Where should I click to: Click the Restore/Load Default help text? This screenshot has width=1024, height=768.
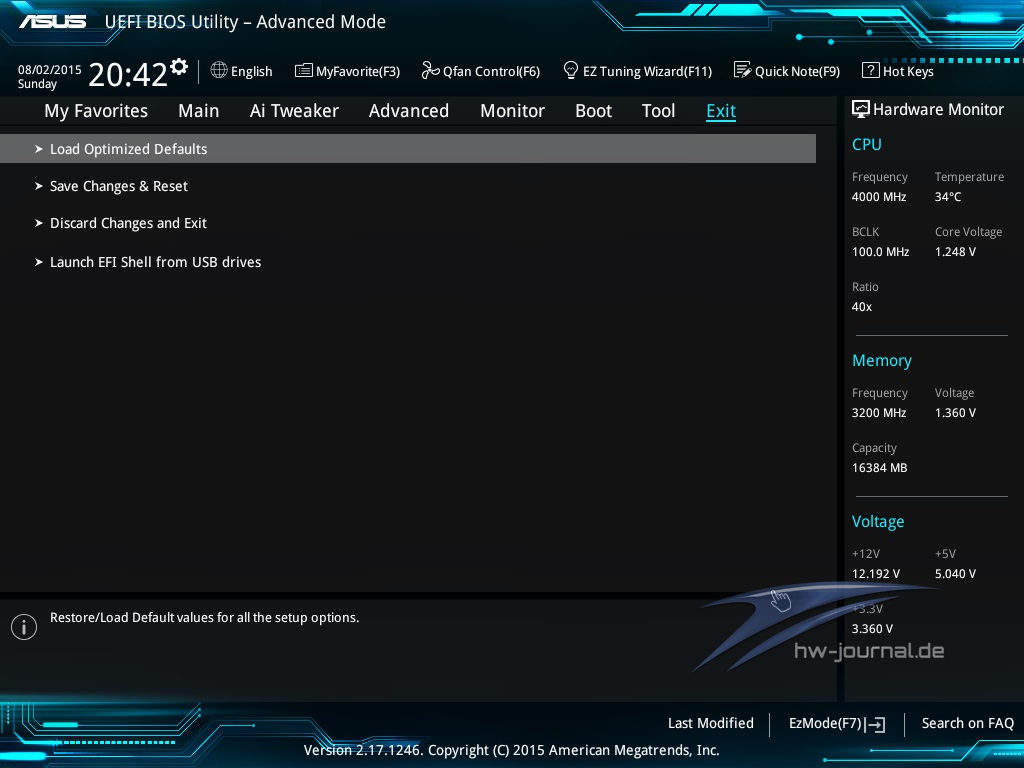pos(204,618)
